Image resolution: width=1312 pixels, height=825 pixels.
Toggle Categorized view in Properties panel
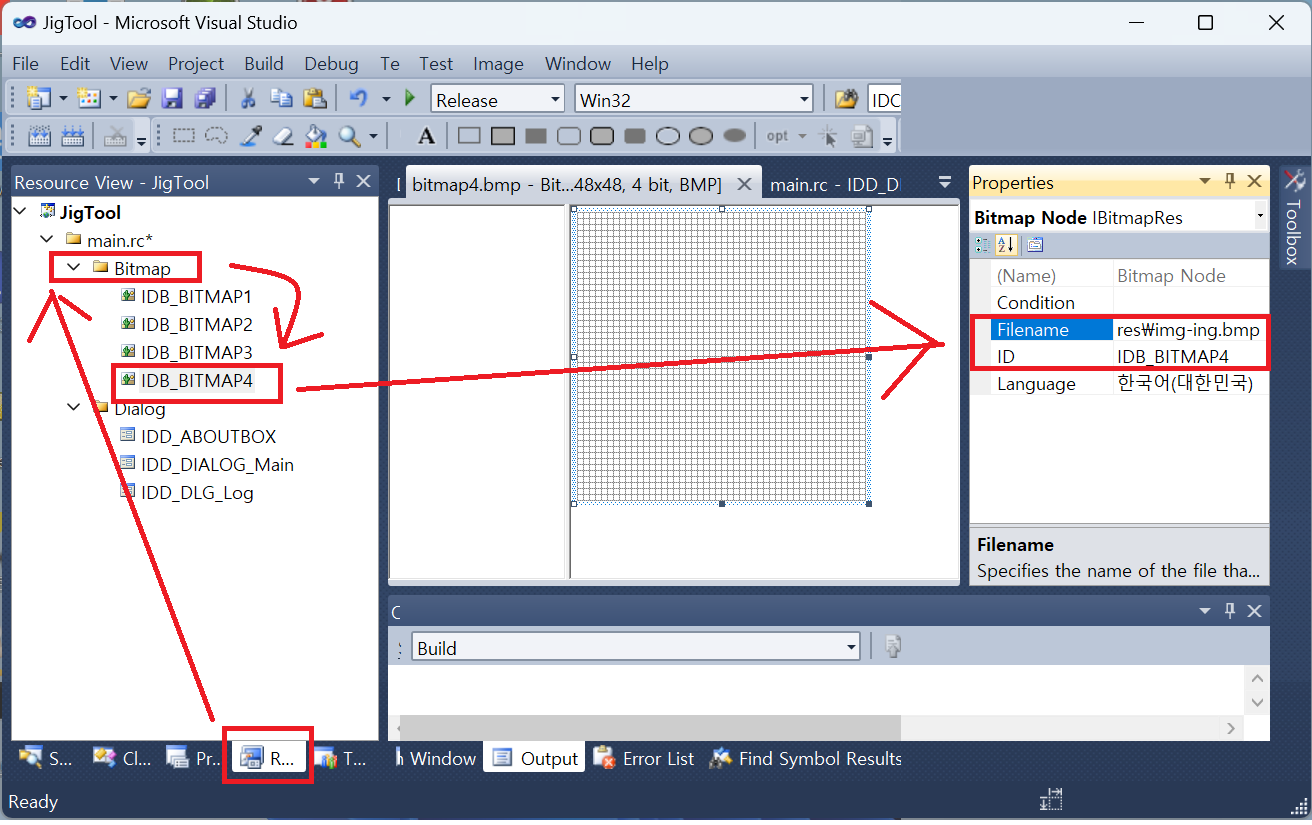click(982, 245)
